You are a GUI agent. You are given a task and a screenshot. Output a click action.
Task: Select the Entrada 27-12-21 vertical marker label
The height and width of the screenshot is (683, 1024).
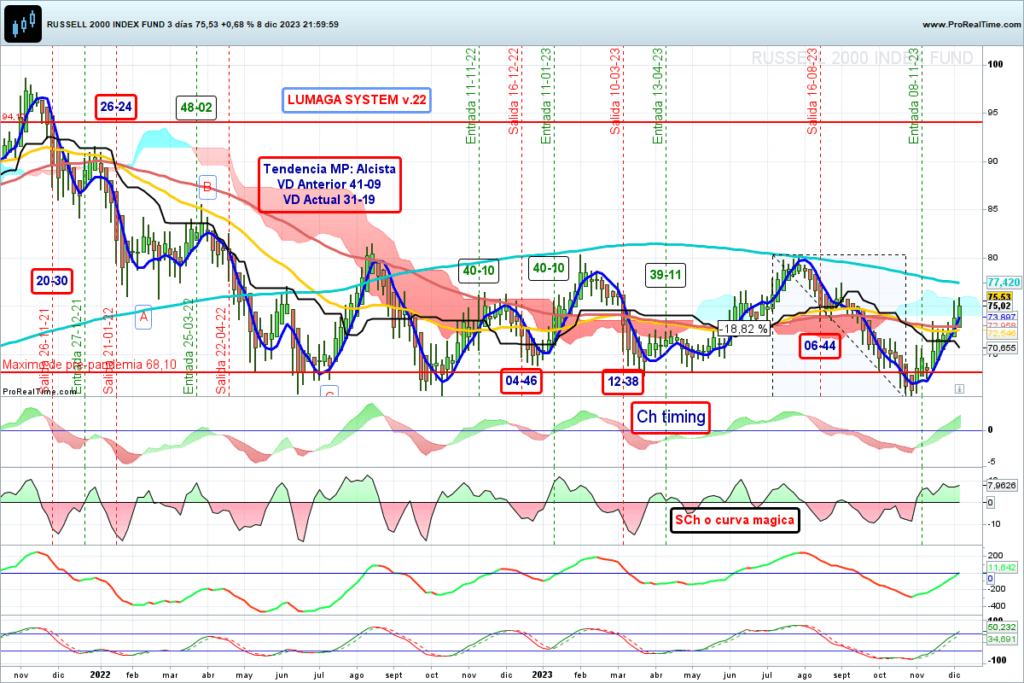coord(76,347)
